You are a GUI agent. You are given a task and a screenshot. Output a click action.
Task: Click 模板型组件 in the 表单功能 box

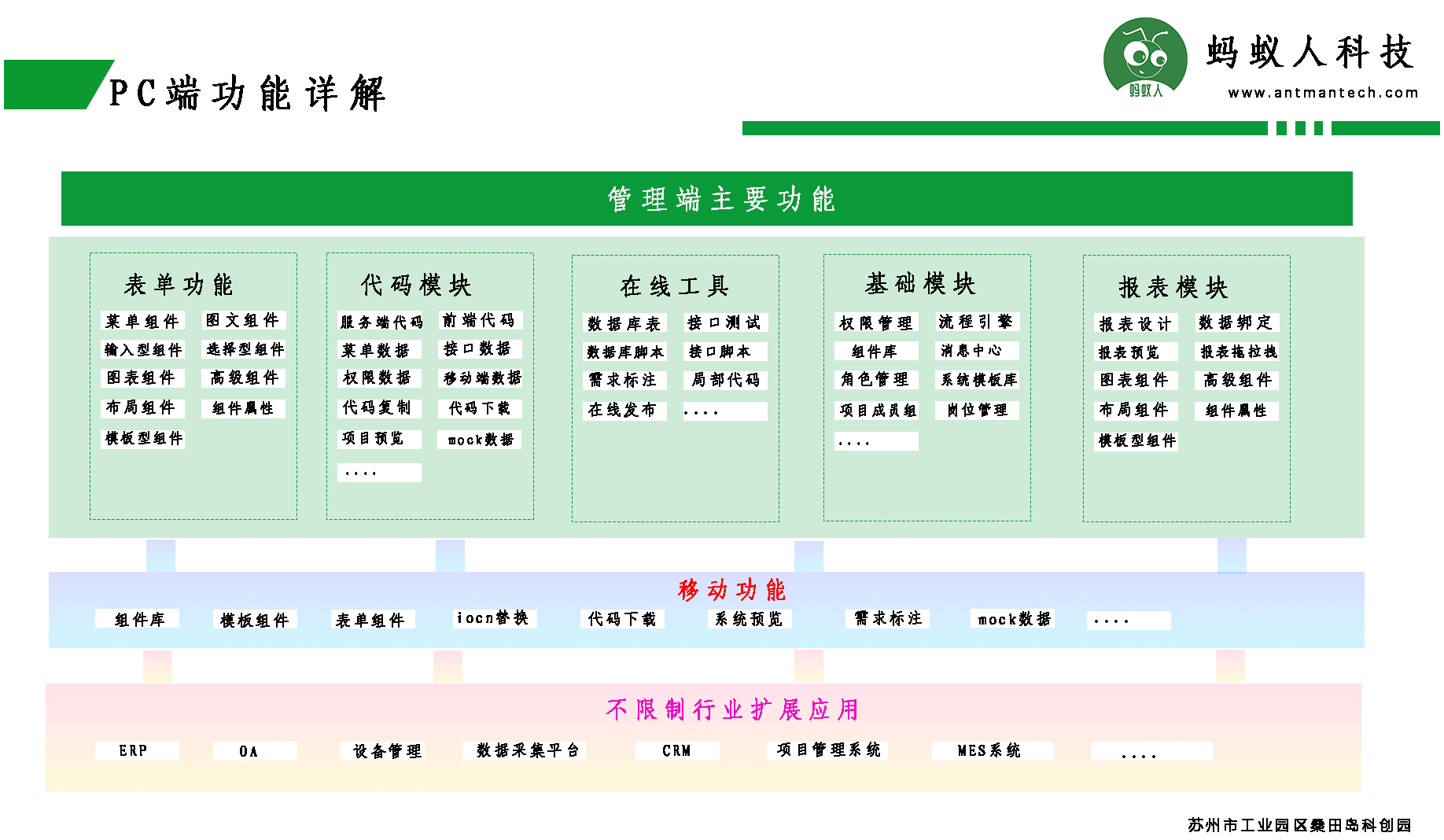point(143,438)
